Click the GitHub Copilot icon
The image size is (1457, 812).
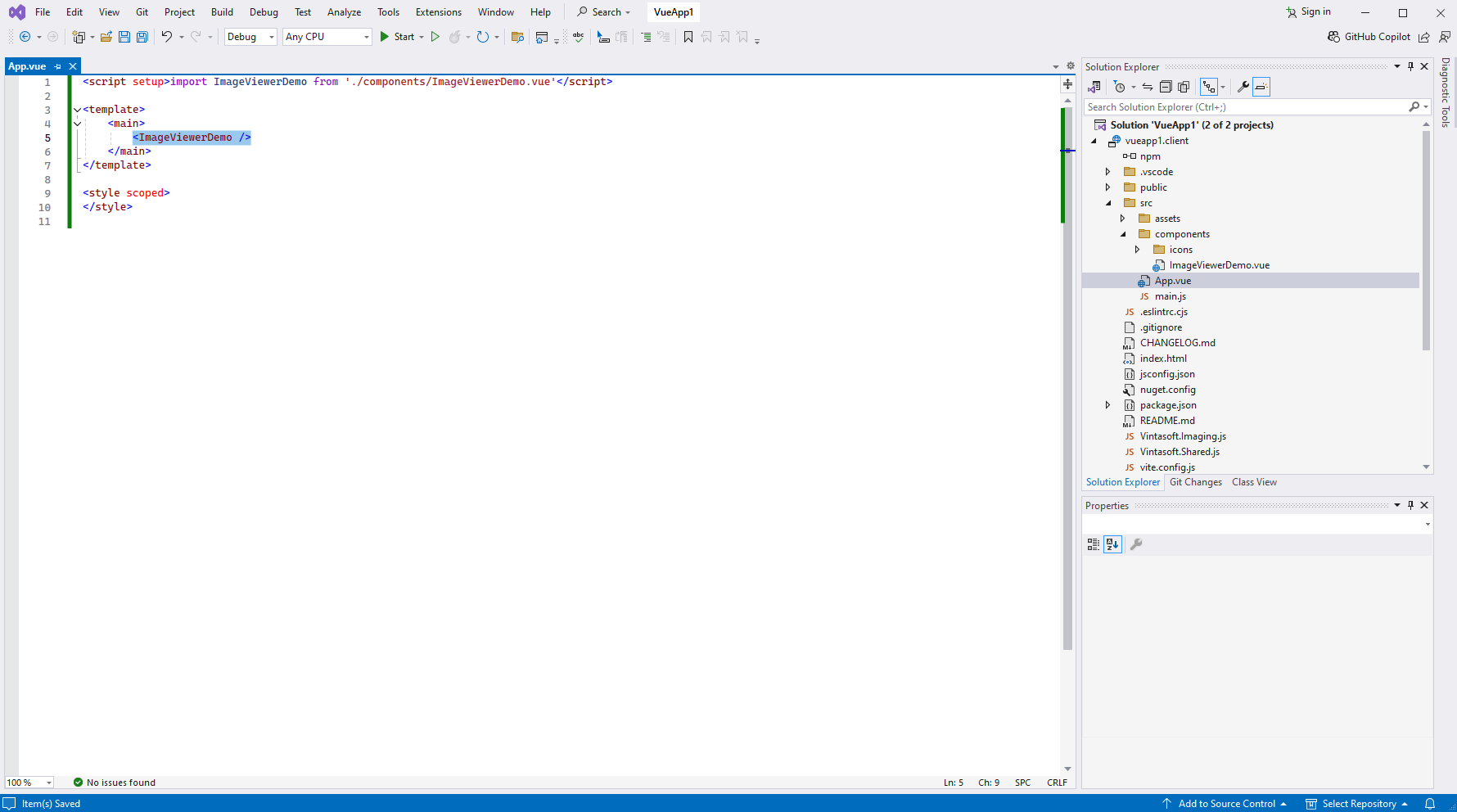1334,37
